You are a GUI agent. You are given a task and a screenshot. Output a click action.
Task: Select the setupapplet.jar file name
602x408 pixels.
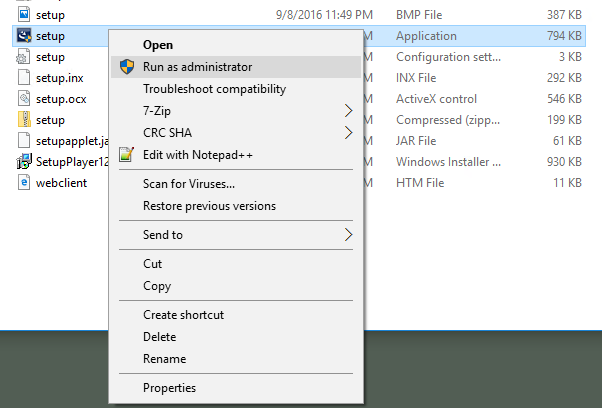tap(72, 141)
